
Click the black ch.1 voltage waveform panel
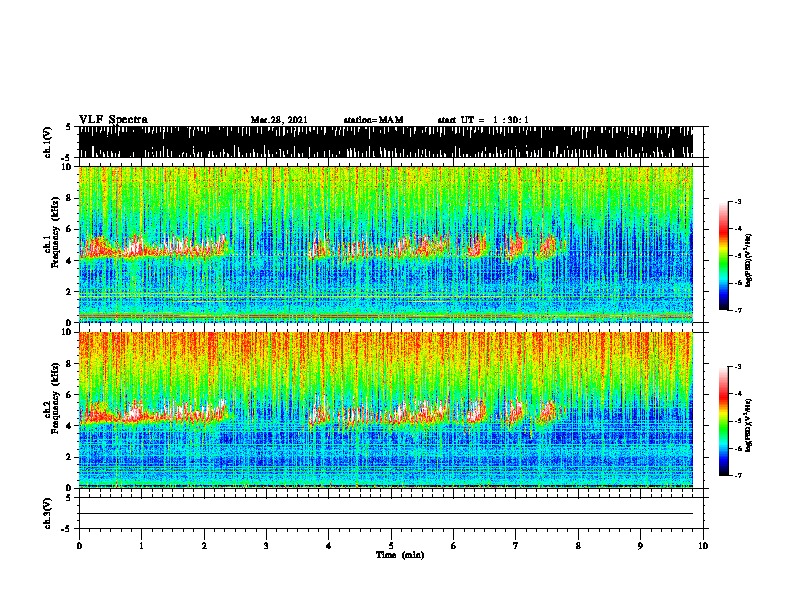coord(386,142)
